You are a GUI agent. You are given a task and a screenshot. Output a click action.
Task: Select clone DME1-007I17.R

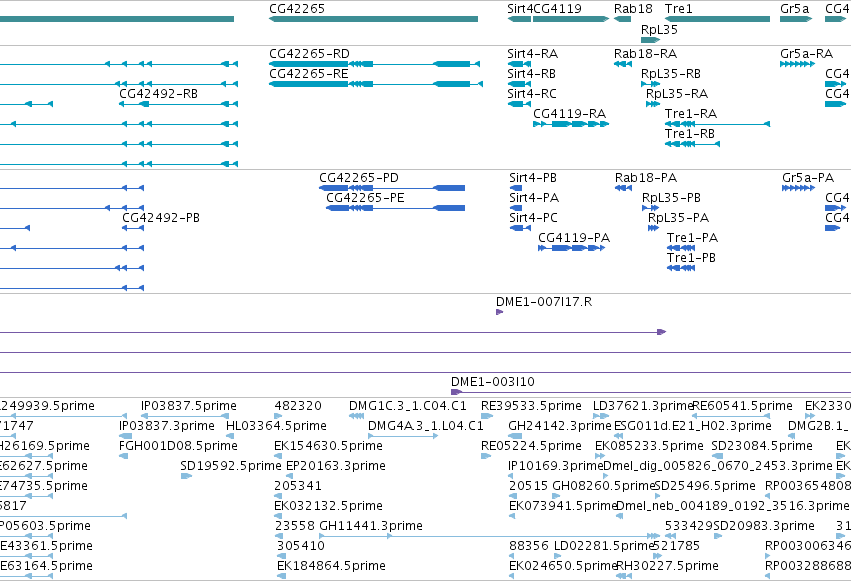[499, 312]
